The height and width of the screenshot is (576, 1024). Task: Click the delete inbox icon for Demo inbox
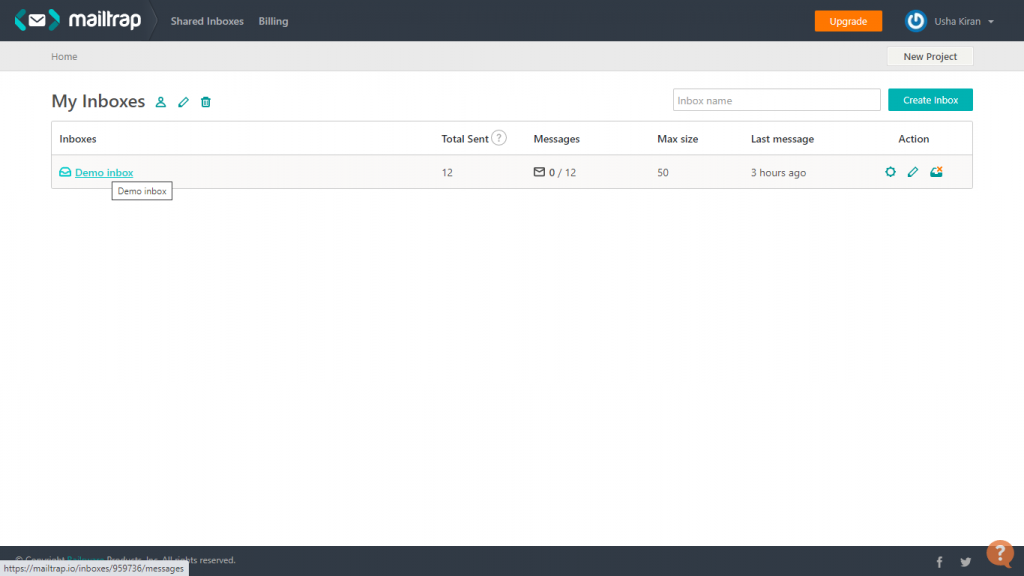(x=936, y=172)
